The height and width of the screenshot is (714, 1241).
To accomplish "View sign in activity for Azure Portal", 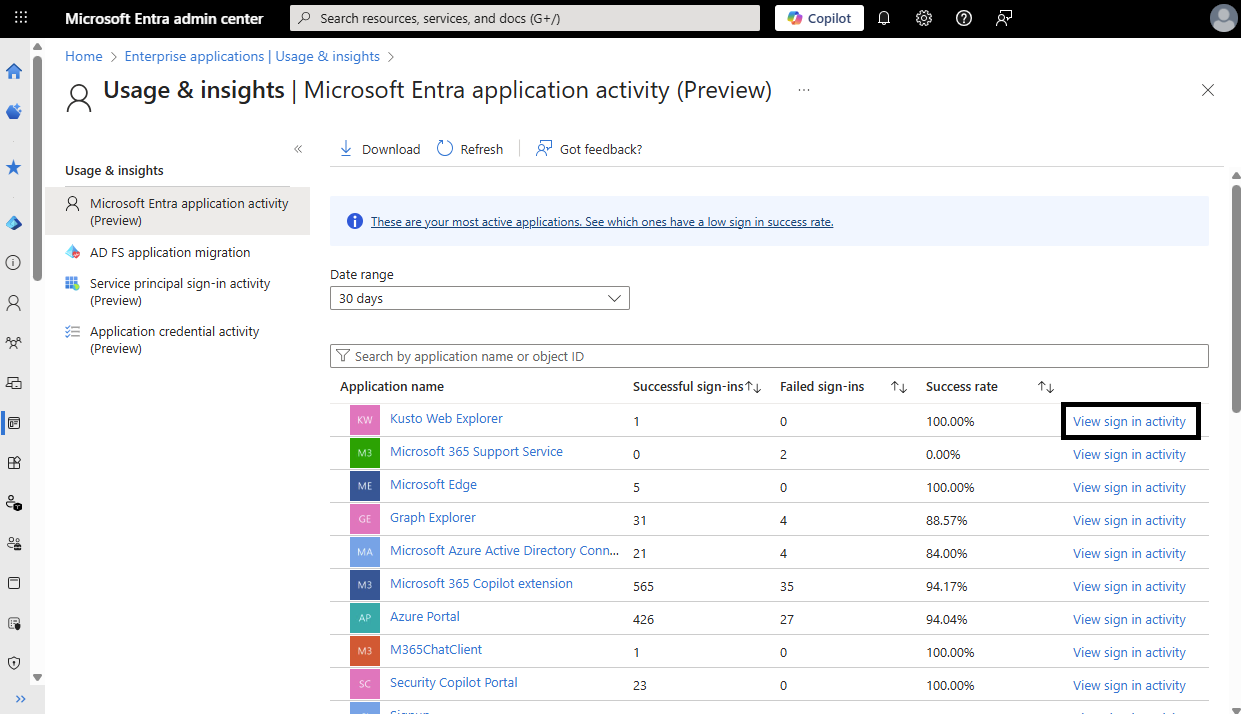I will (x=1129, y=620).
